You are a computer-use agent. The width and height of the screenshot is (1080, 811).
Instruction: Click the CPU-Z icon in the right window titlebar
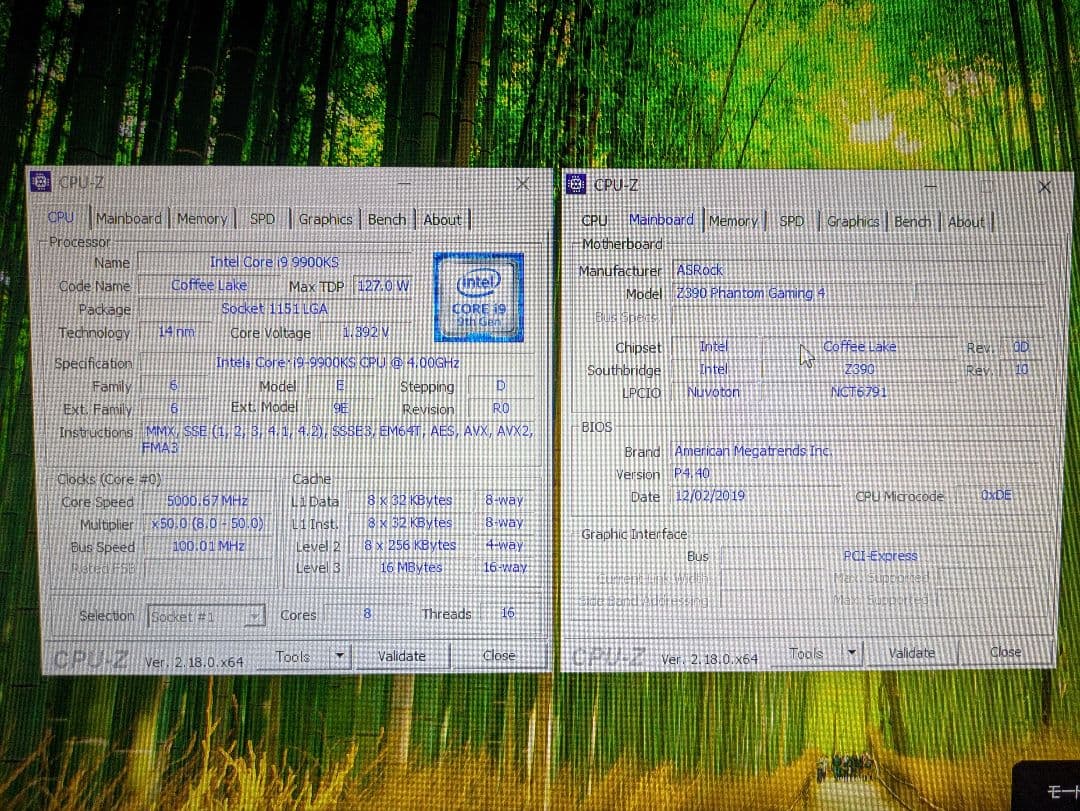tap(575, 185)
